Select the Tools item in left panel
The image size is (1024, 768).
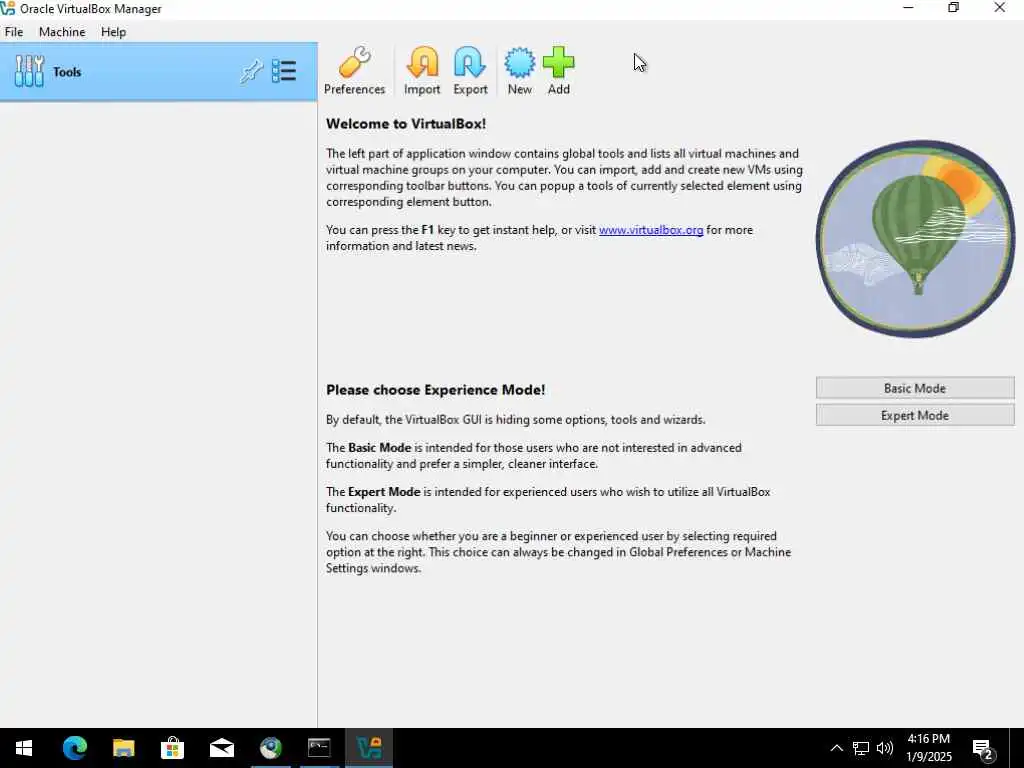point(159,72)
